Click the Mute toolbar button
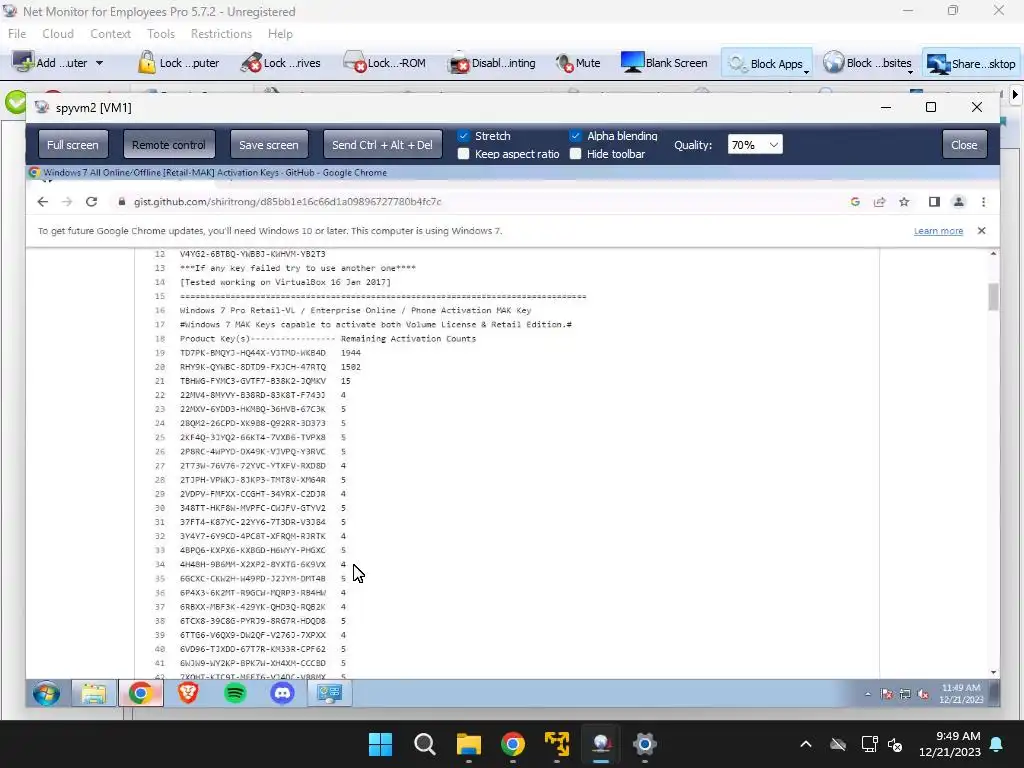Viewport: 1024px width, 768px height. coord(578,63)
